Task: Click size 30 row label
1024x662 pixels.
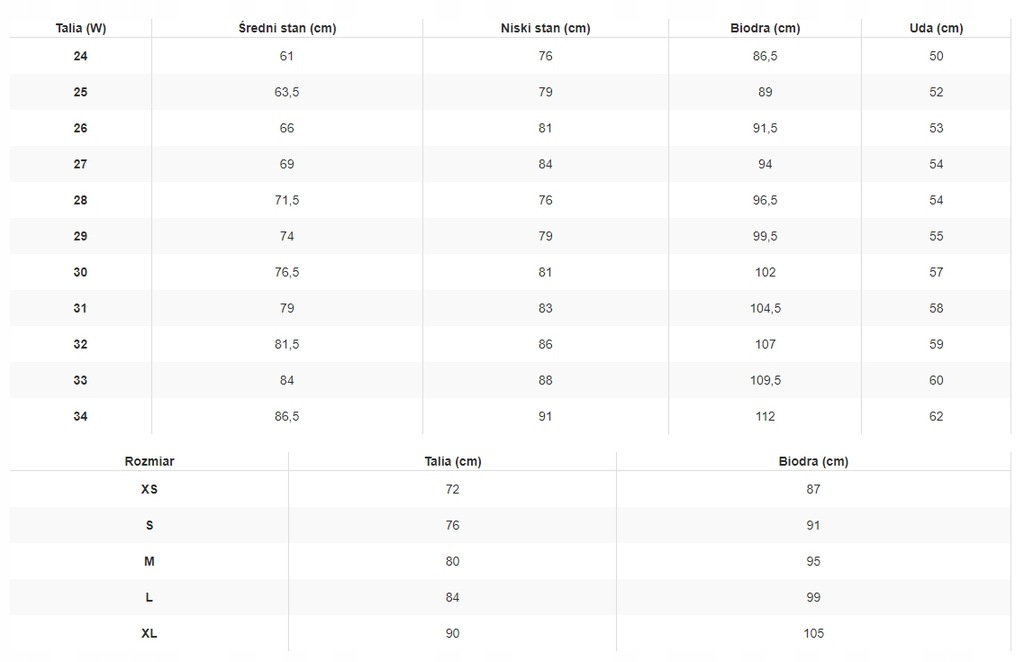Action: [x=80, y=272]
